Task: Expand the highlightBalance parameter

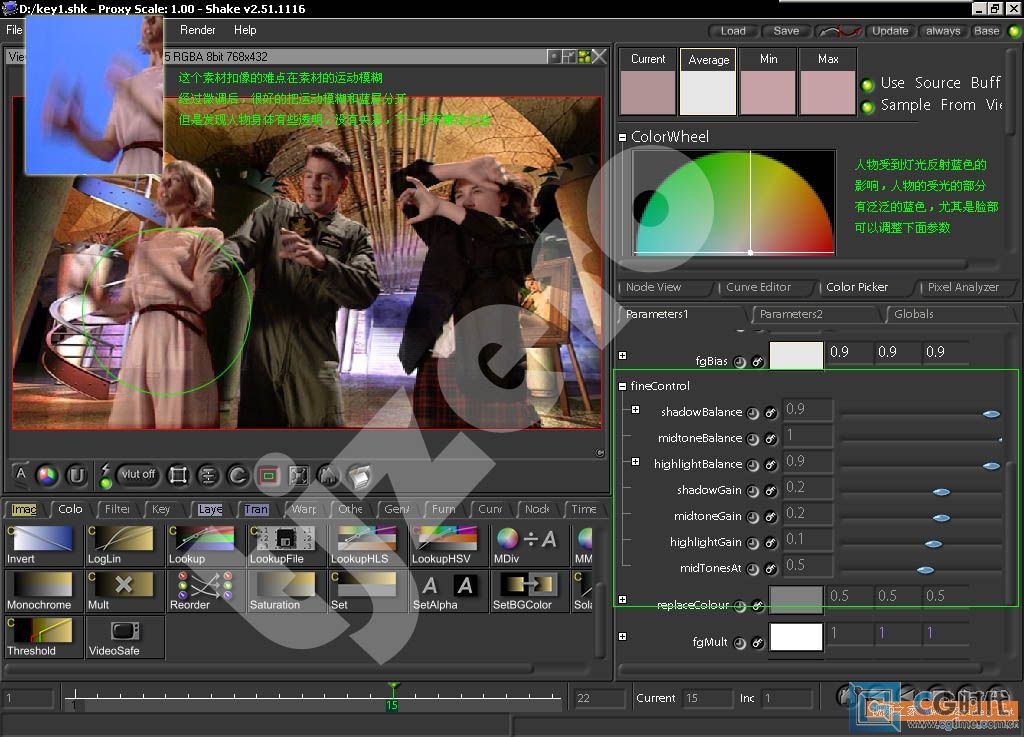Action: click(635, 462)
